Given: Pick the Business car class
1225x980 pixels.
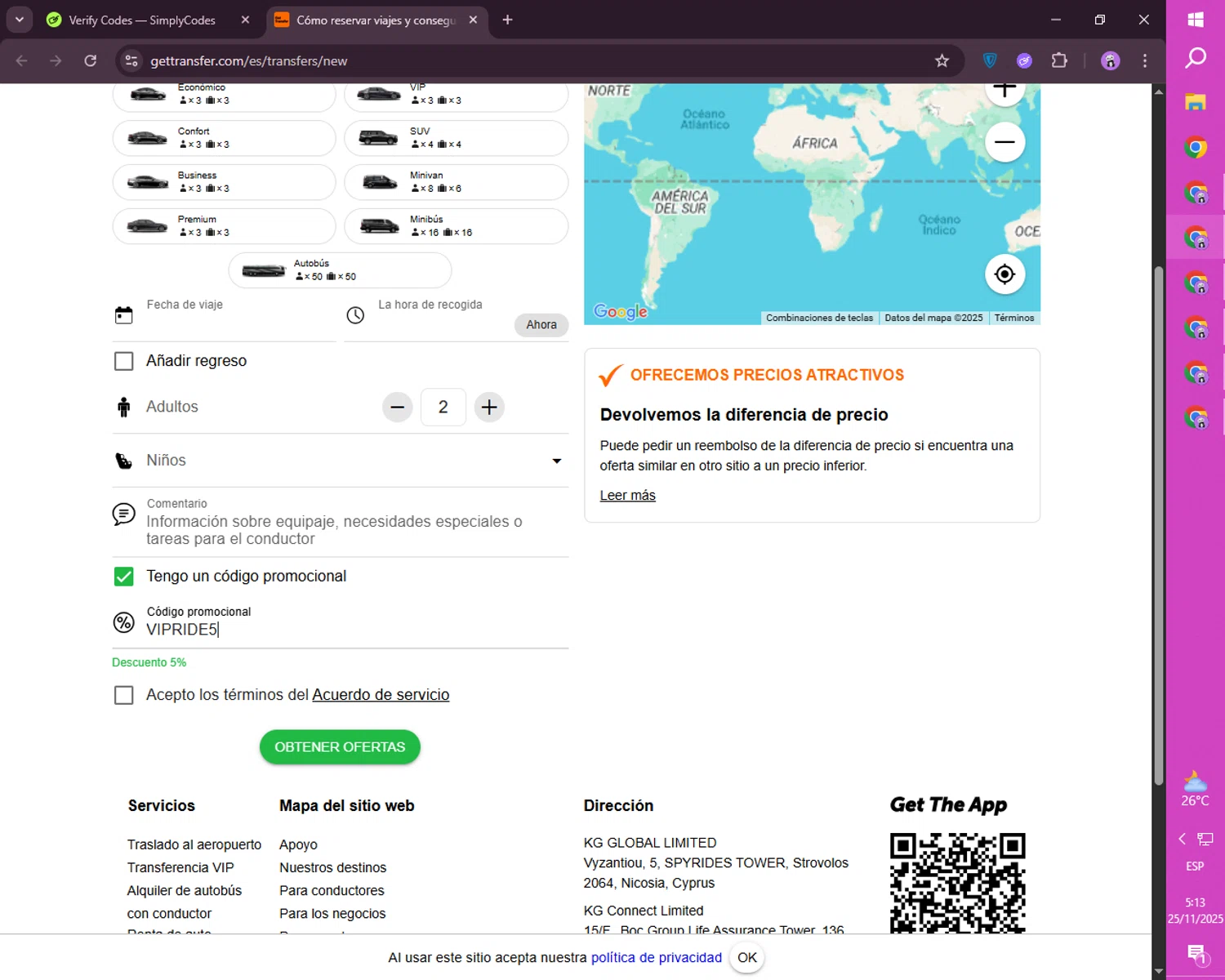Looking at the screenshot, I should click(x=224, y=182).
